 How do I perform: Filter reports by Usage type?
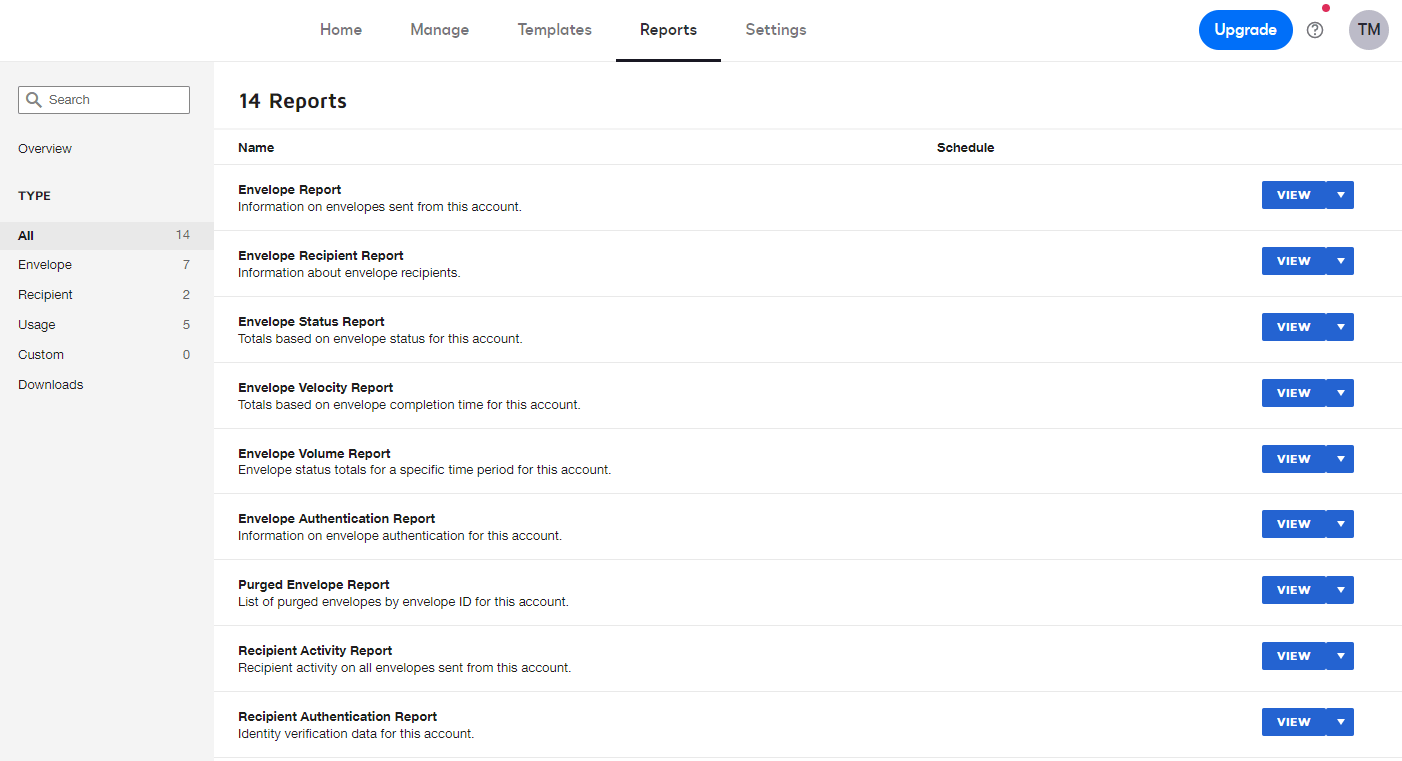37,325
